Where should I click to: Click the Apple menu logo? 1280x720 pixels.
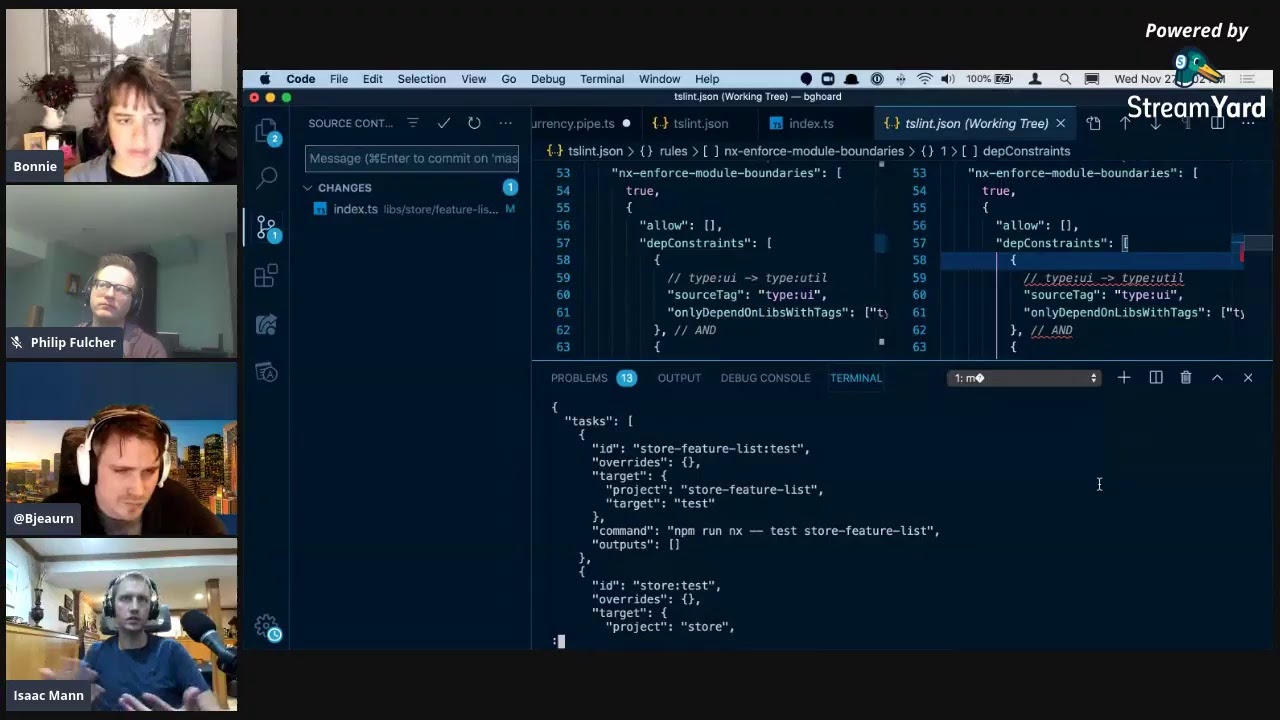click(x=265, y=79)
